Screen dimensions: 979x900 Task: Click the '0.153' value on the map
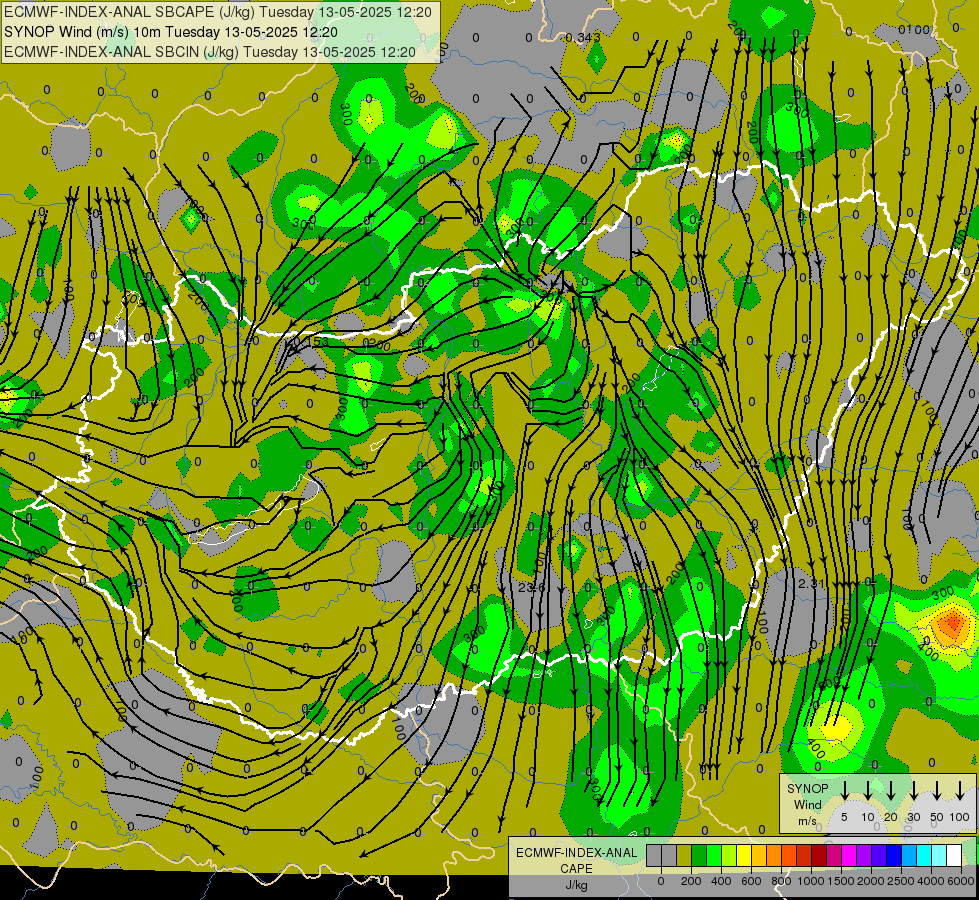[x=310, y=342]
